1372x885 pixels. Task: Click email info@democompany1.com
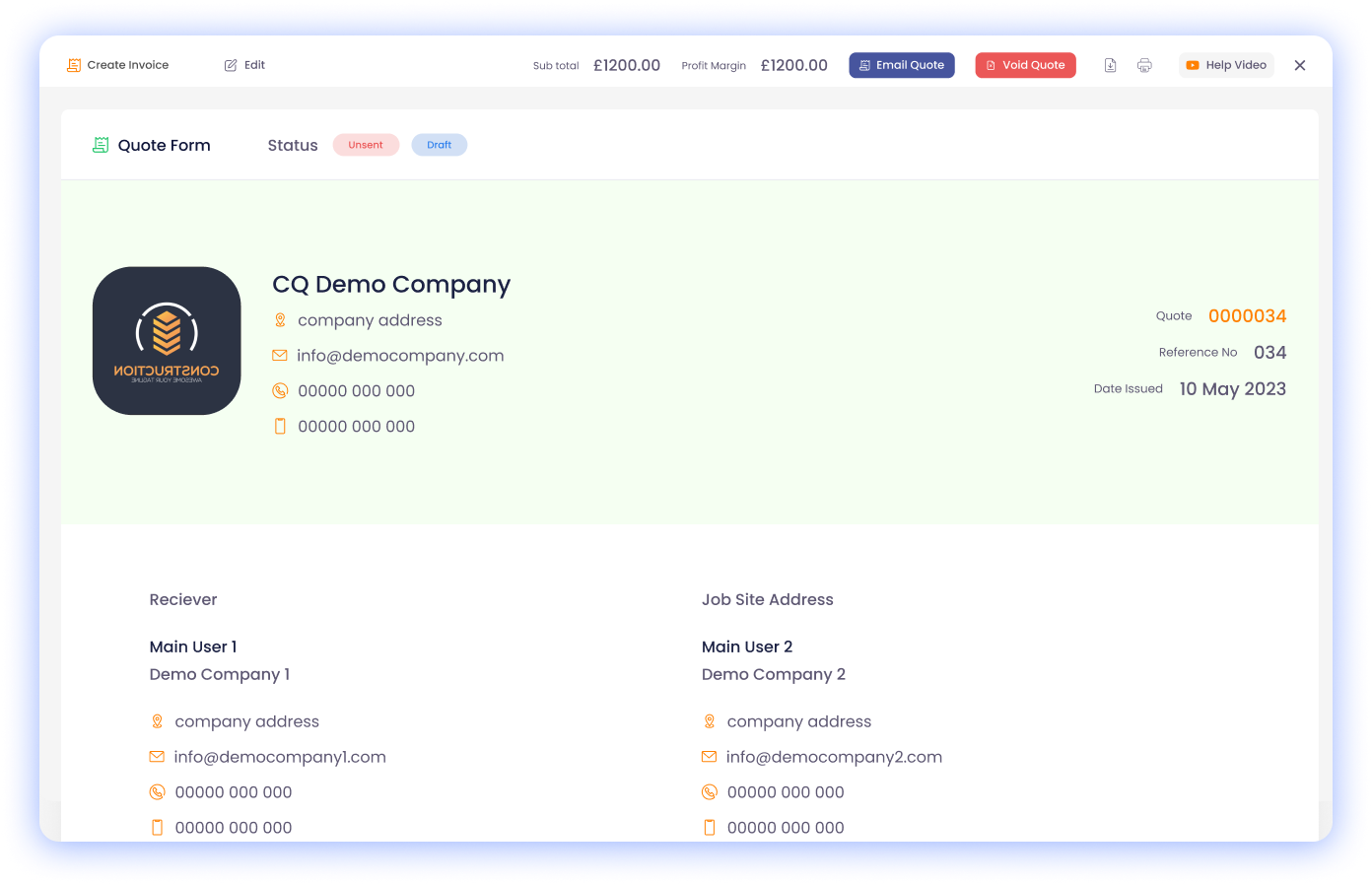pyautogui.click(x=280, y=757)
